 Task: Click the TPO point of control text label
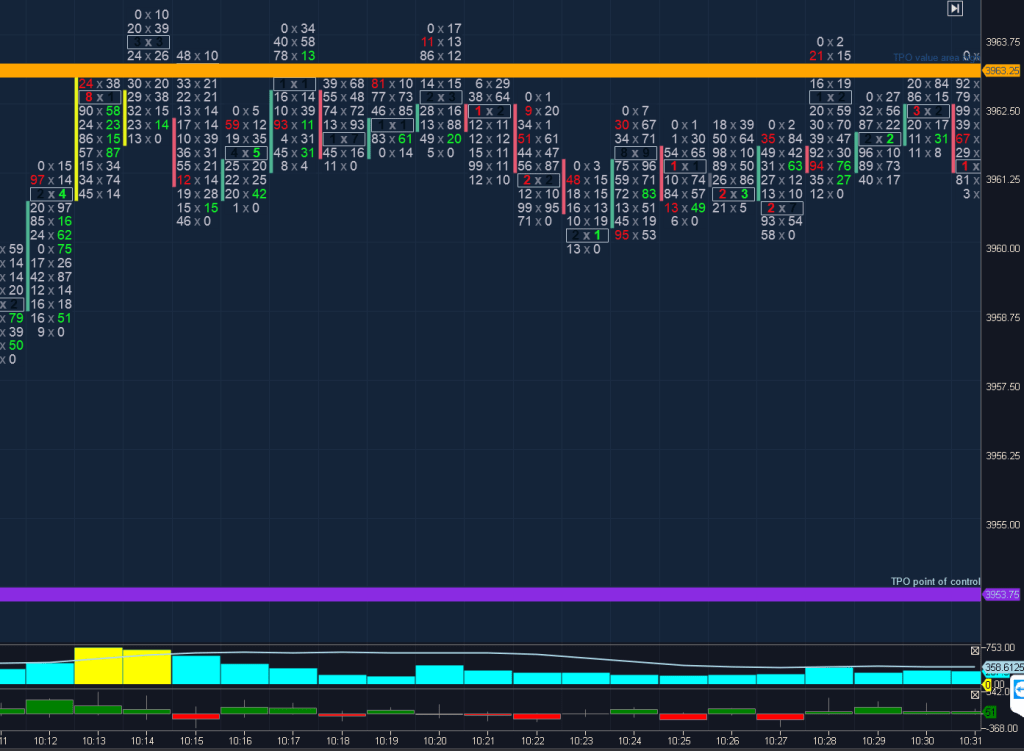[935, 582]
